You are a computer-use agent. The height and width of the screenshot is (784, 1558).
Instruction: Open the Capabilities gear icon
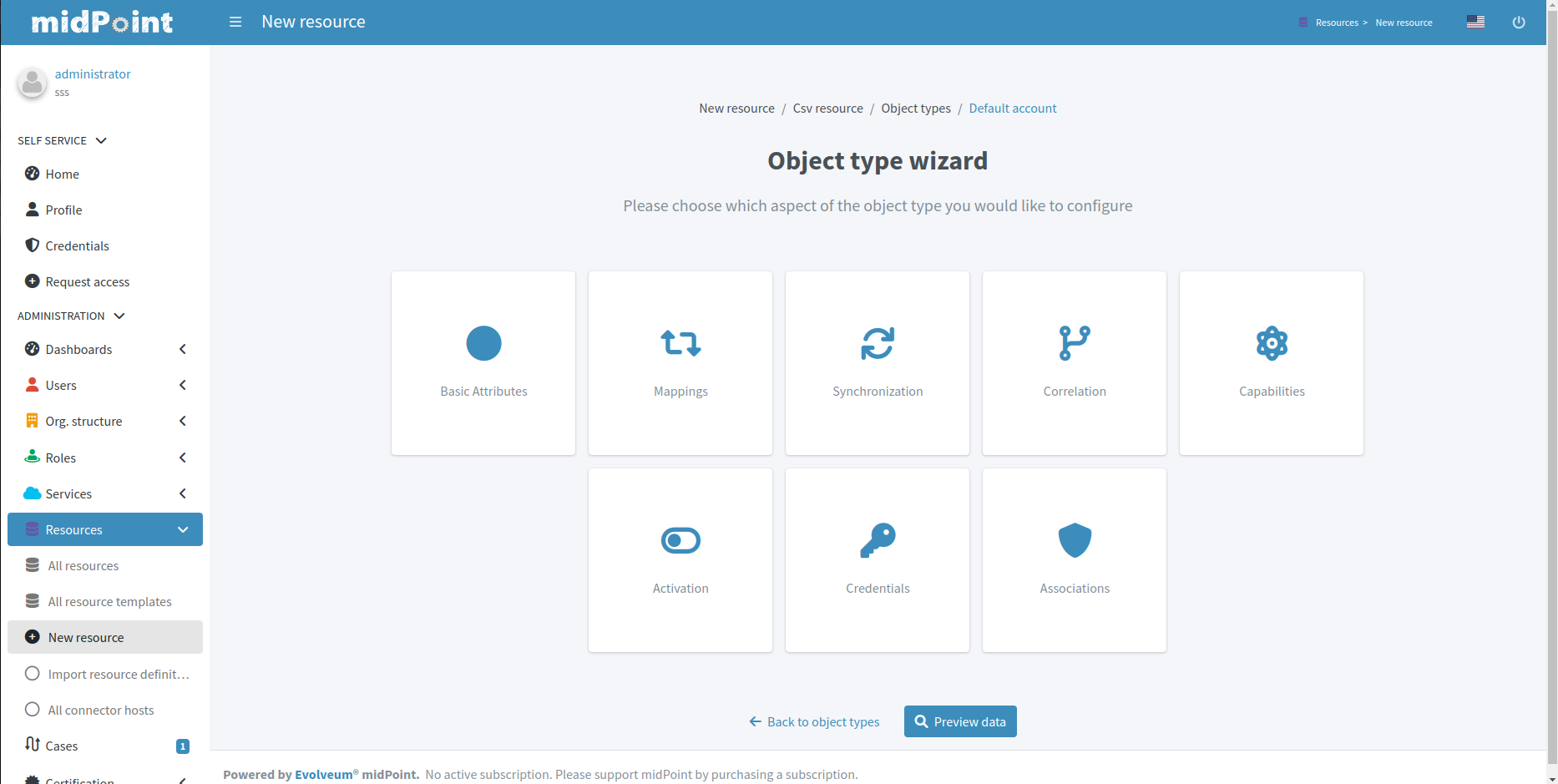point(1272,343)
